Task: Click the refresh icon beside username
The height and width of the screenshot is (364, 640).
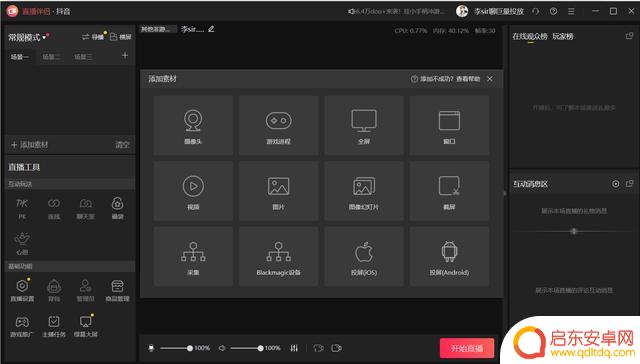Action: [x=536, y=11]
